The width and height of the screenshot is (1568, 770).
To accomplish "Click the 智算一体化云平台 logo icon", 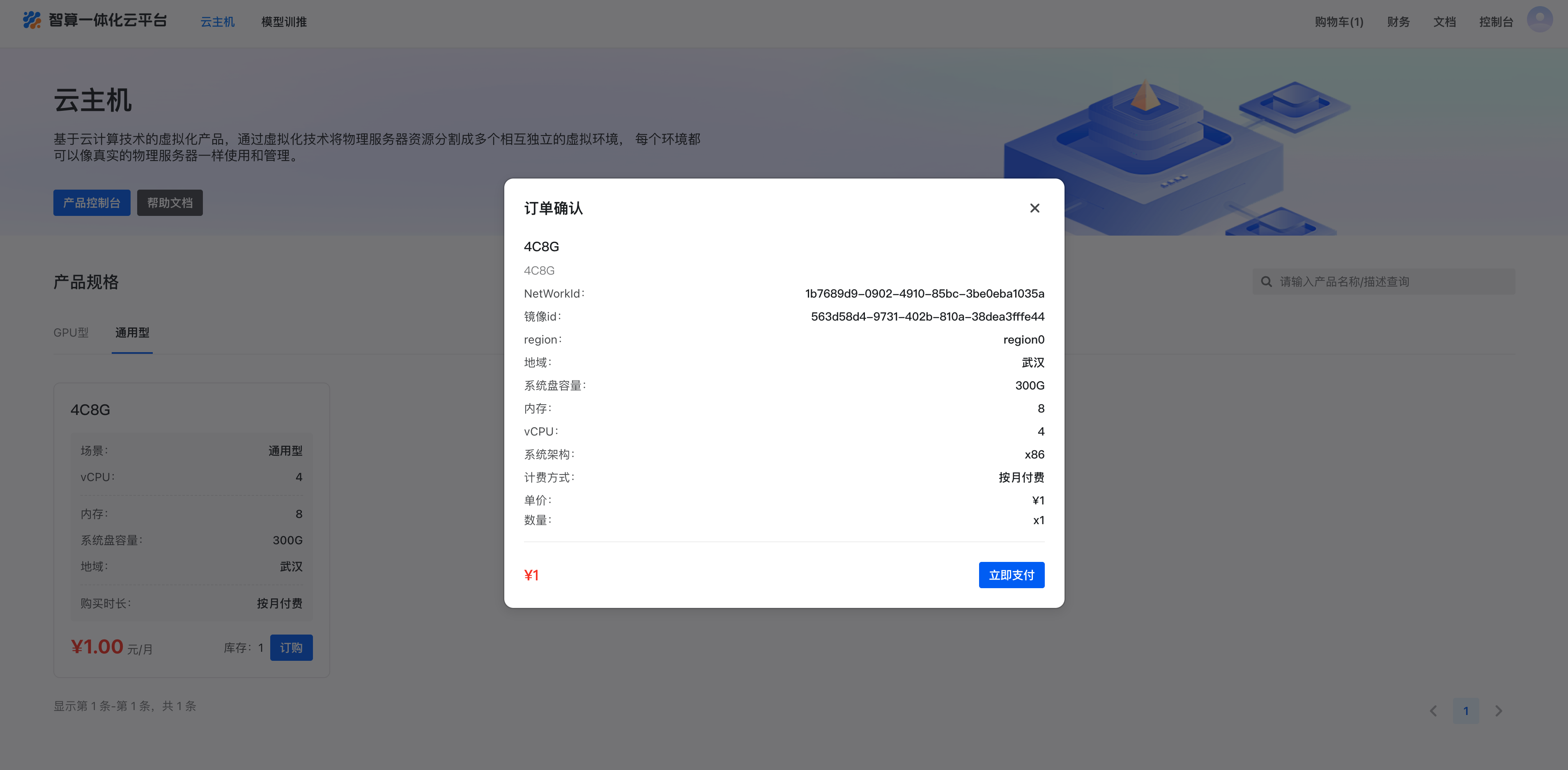I will coord(32,20).
